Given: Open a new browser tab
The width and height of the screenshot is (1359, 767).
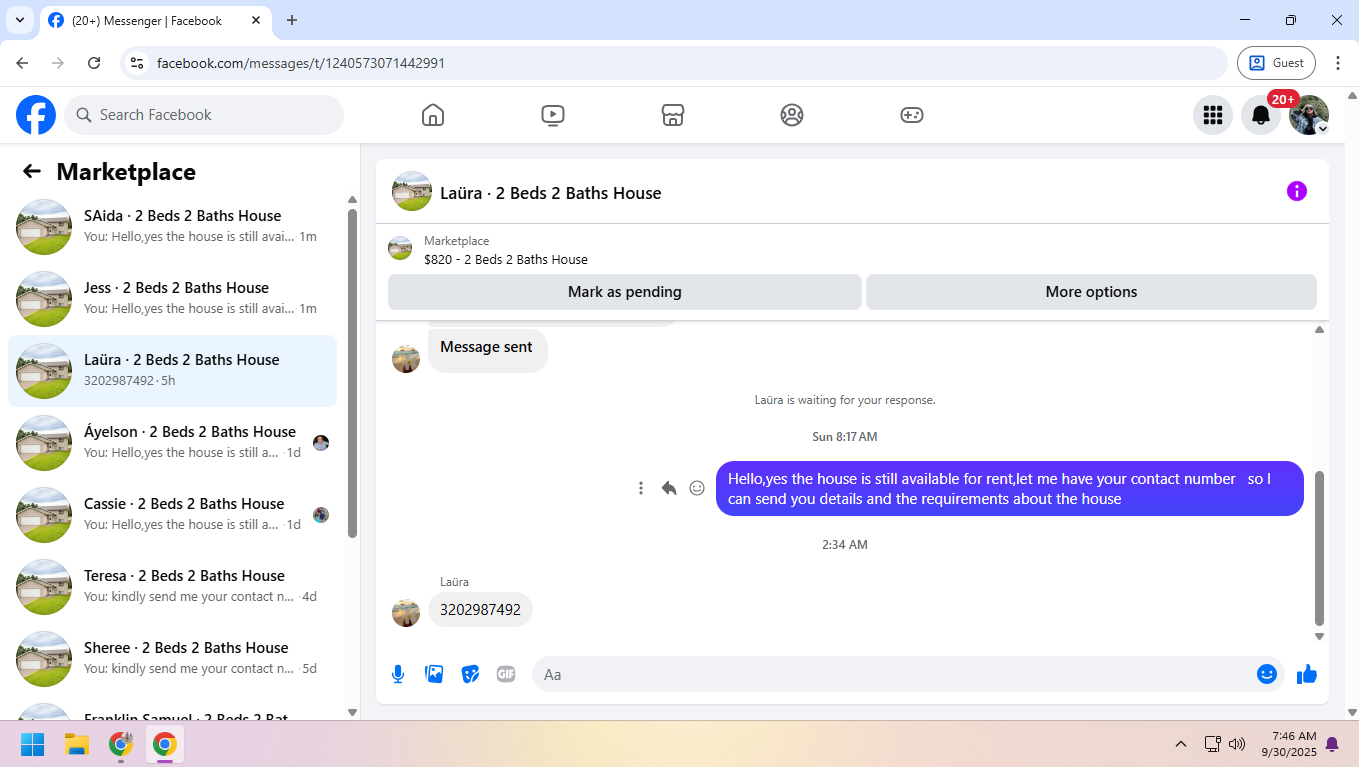Looking at the screenshot, I should (292, 20).
